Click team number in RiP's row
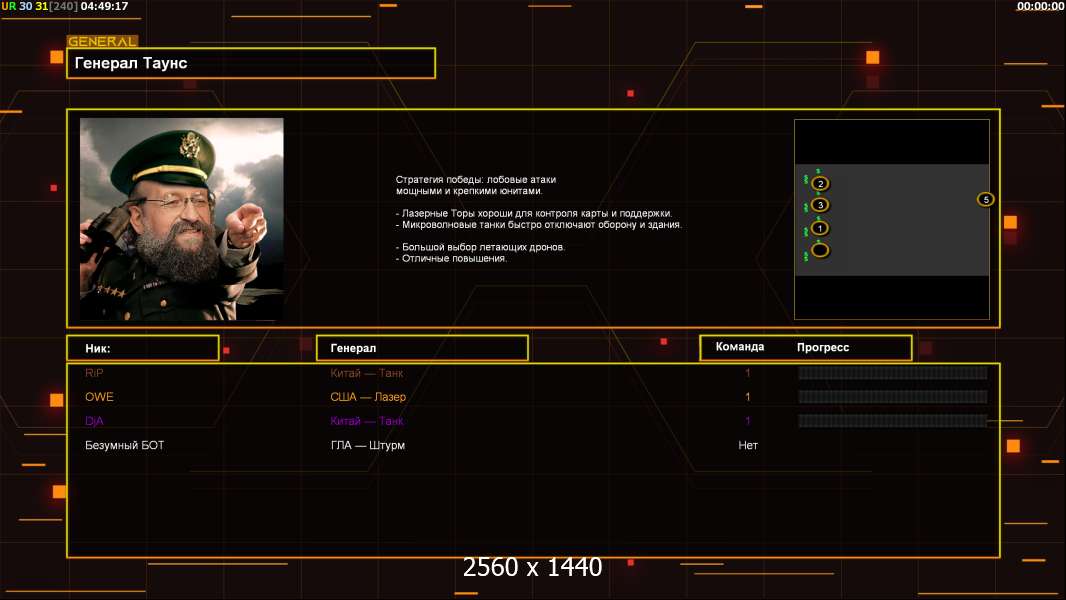Viewport: 1066px width, 600px height. click(748, 373)
